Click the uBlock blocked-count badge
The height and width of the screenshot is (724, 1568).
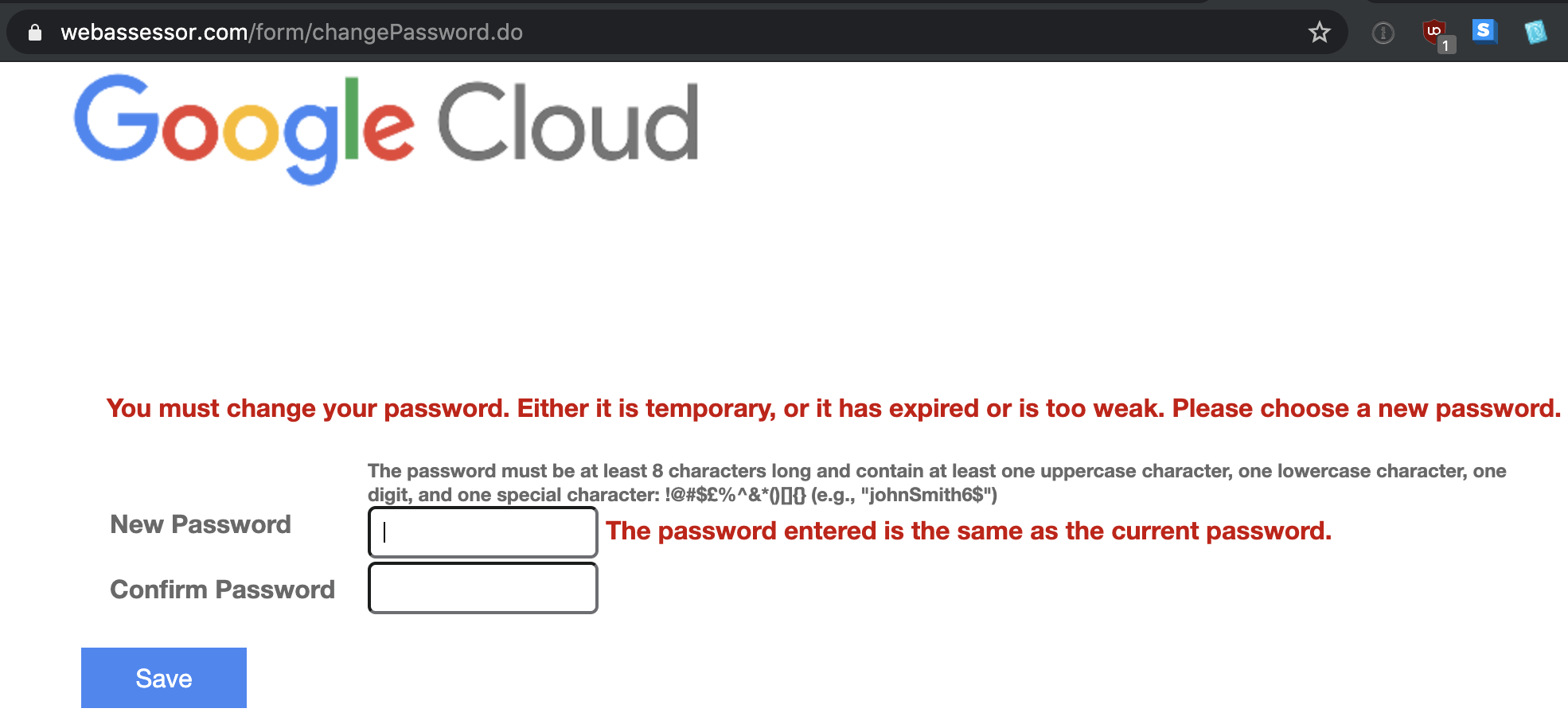coord(1446,45)
